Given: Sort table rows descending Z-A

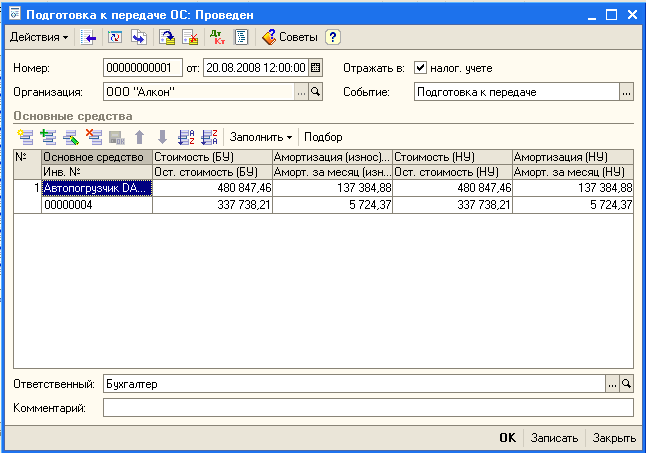Looking at the screenshot, I should (x=209, y=136).
